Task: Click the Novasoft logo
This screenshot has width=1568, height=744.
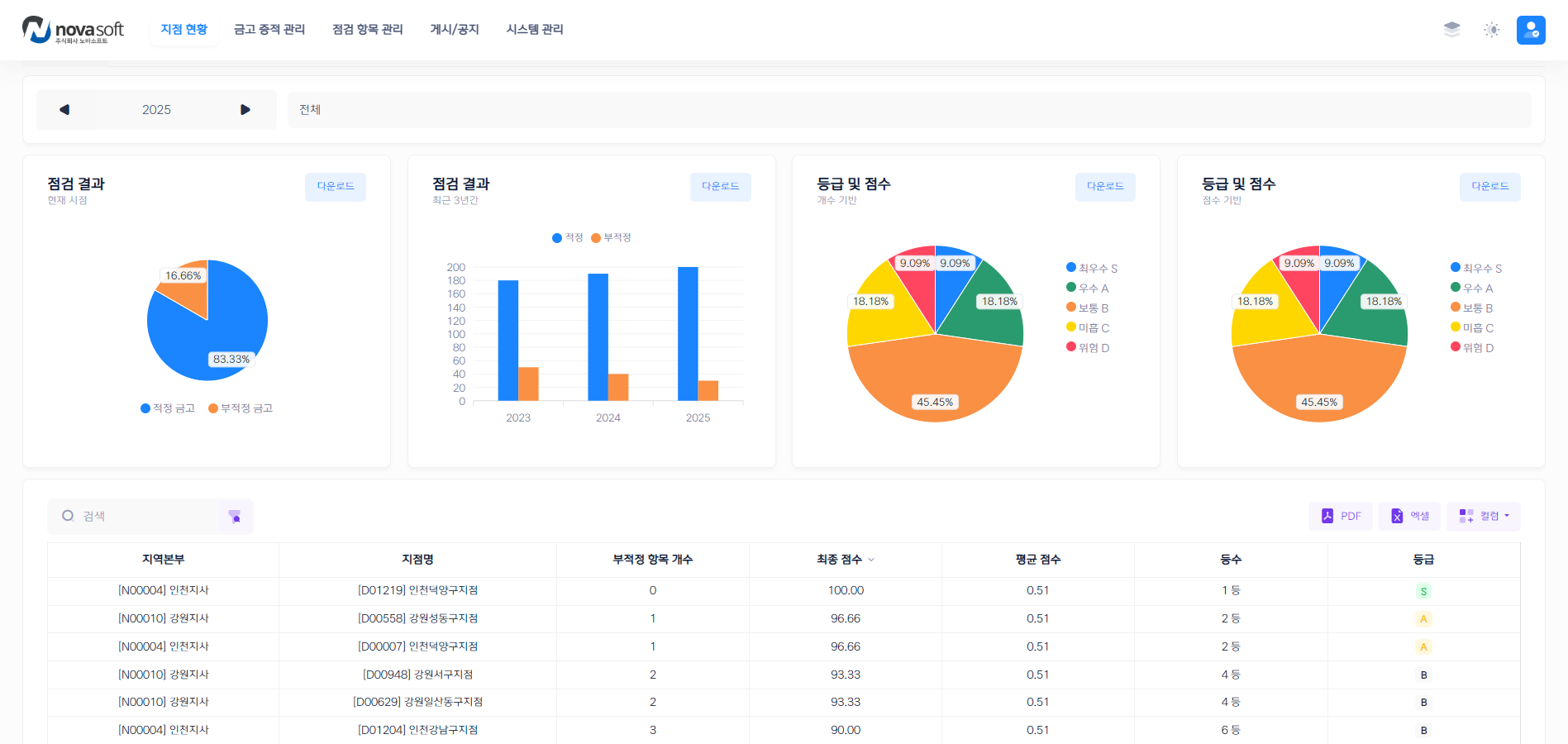Action: click(73, 30)
